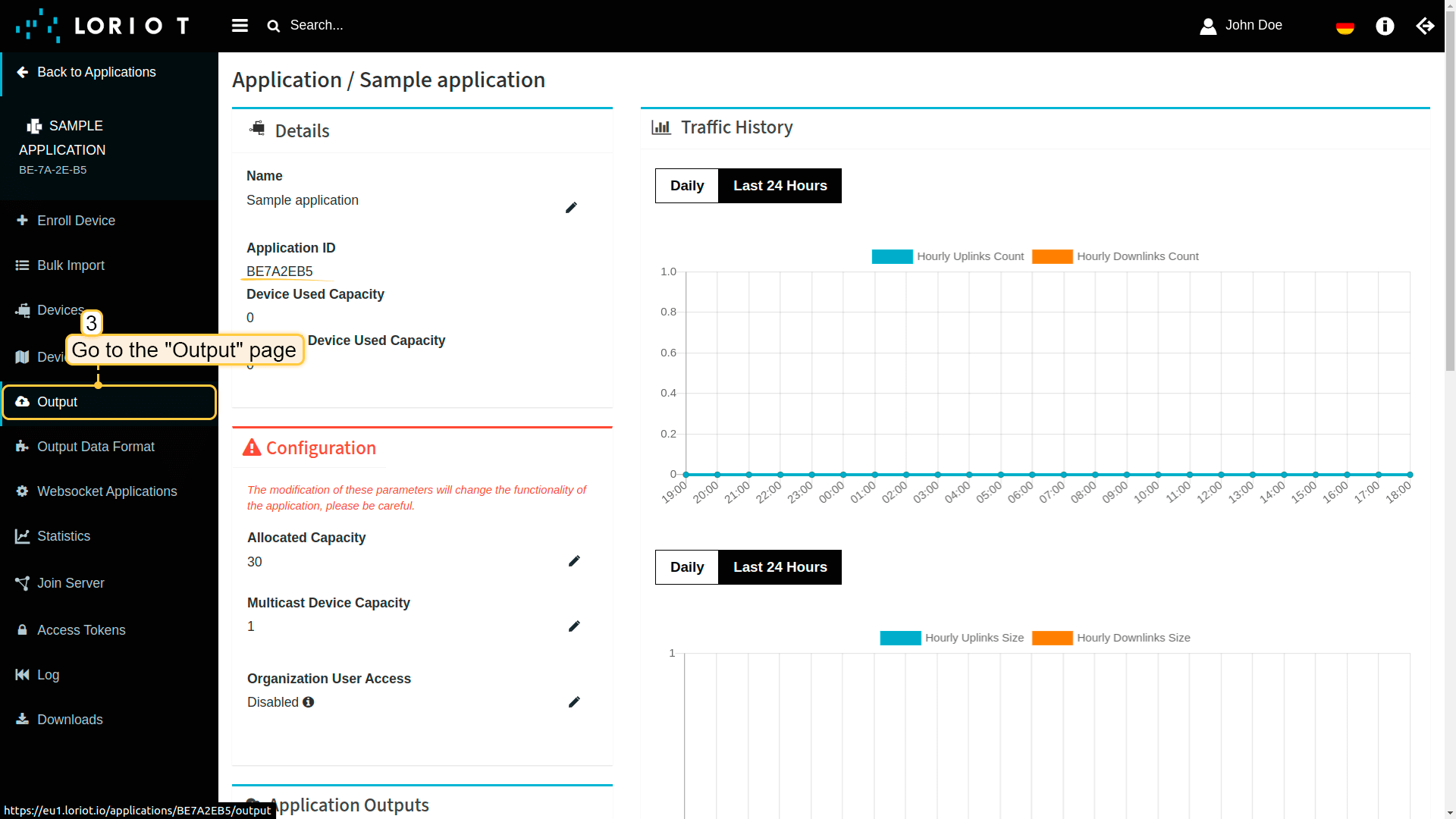The height and width of the screenshot is (819, 1456).
Task: Select Last 24 Hours for count chart
Action: [780, 186]
